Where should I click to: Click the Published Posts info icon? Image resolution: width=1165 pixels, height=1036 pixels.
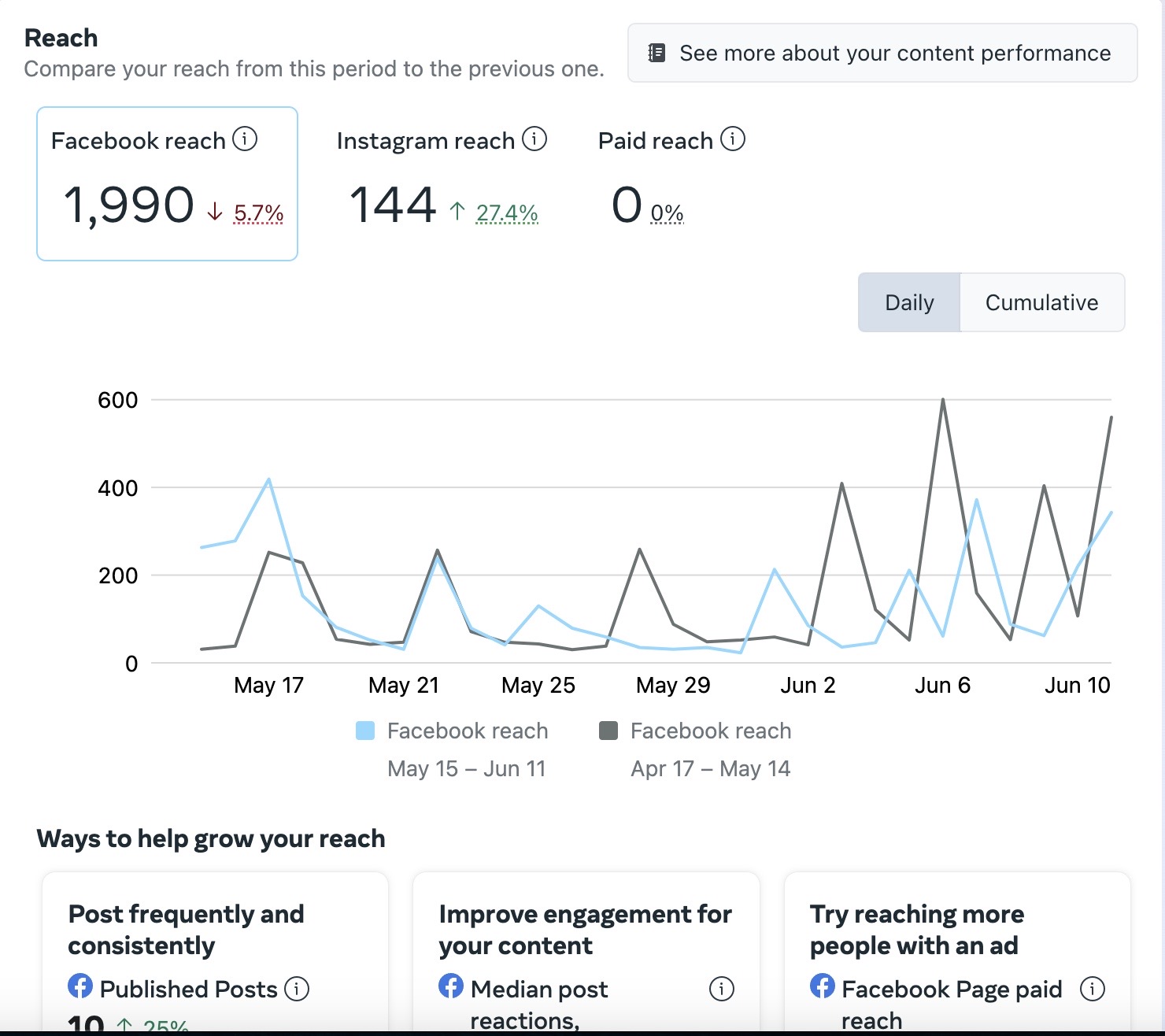(297, 988)
